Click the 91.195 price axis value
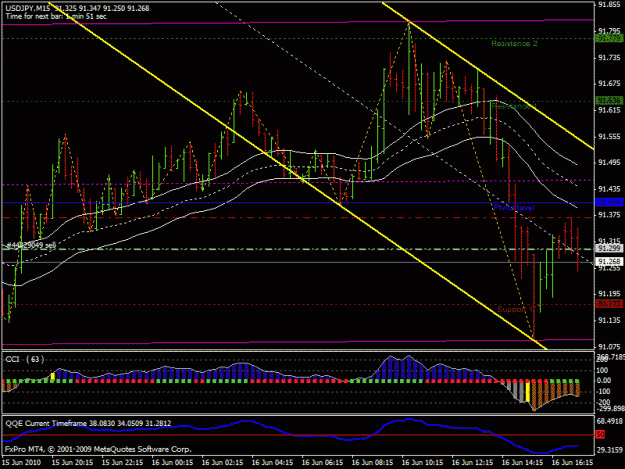This screenshot has height=469, width=625. tap(609, 294)
